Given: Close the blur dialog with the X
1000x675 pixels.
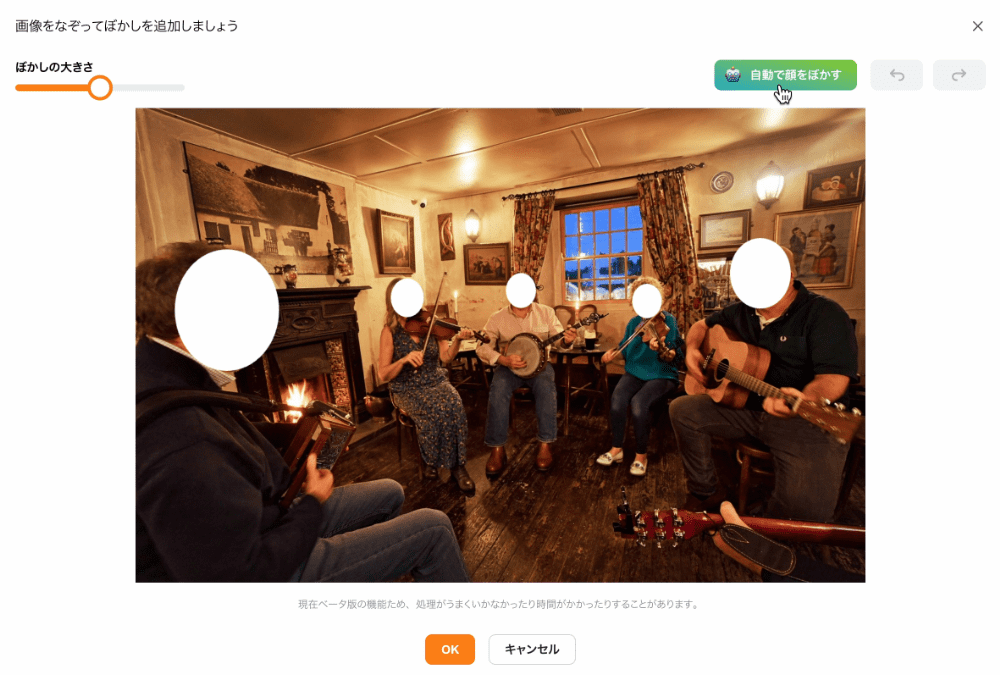Looking at the screenshot, I should 977,26.
